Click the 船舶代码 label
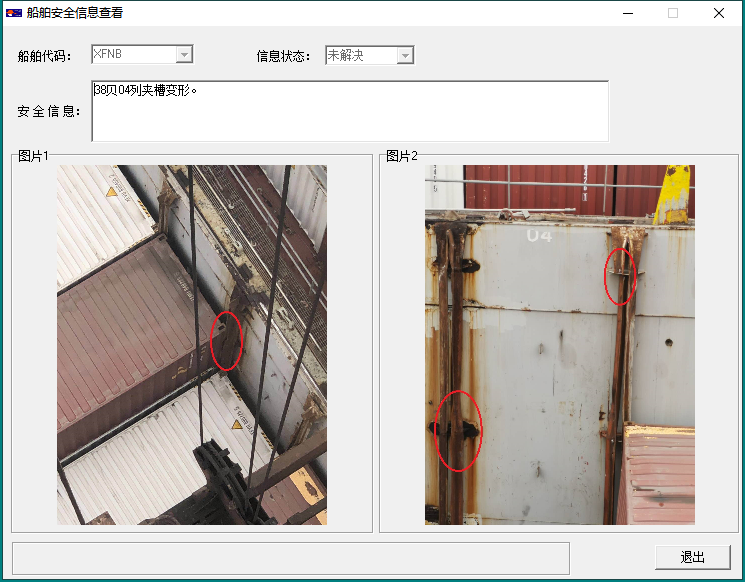Image resolution: width=745 pixels, height=582 pixels. tap(45, 56)
